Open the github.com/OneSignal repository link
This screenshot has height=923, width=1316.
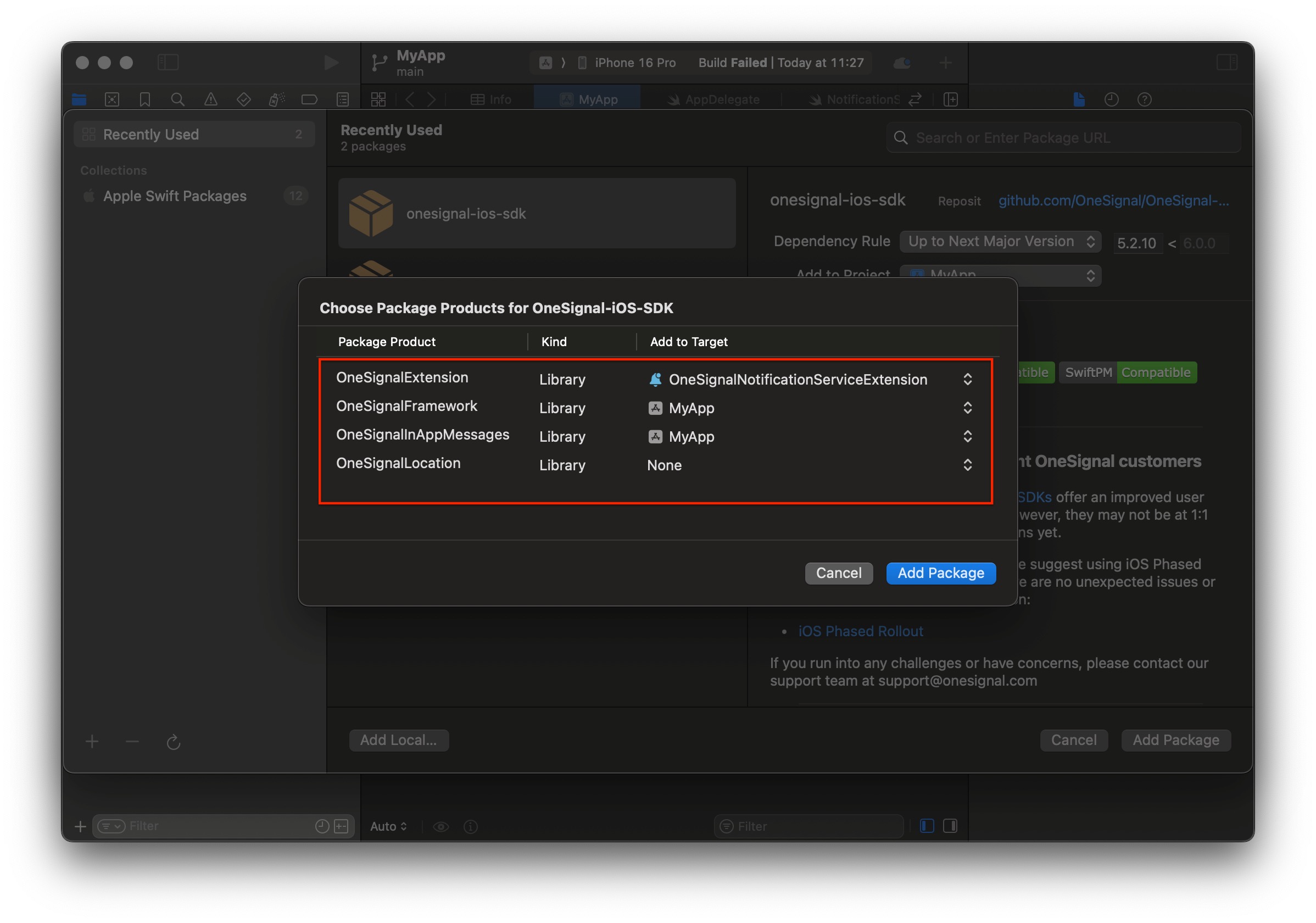[1113, 200]
